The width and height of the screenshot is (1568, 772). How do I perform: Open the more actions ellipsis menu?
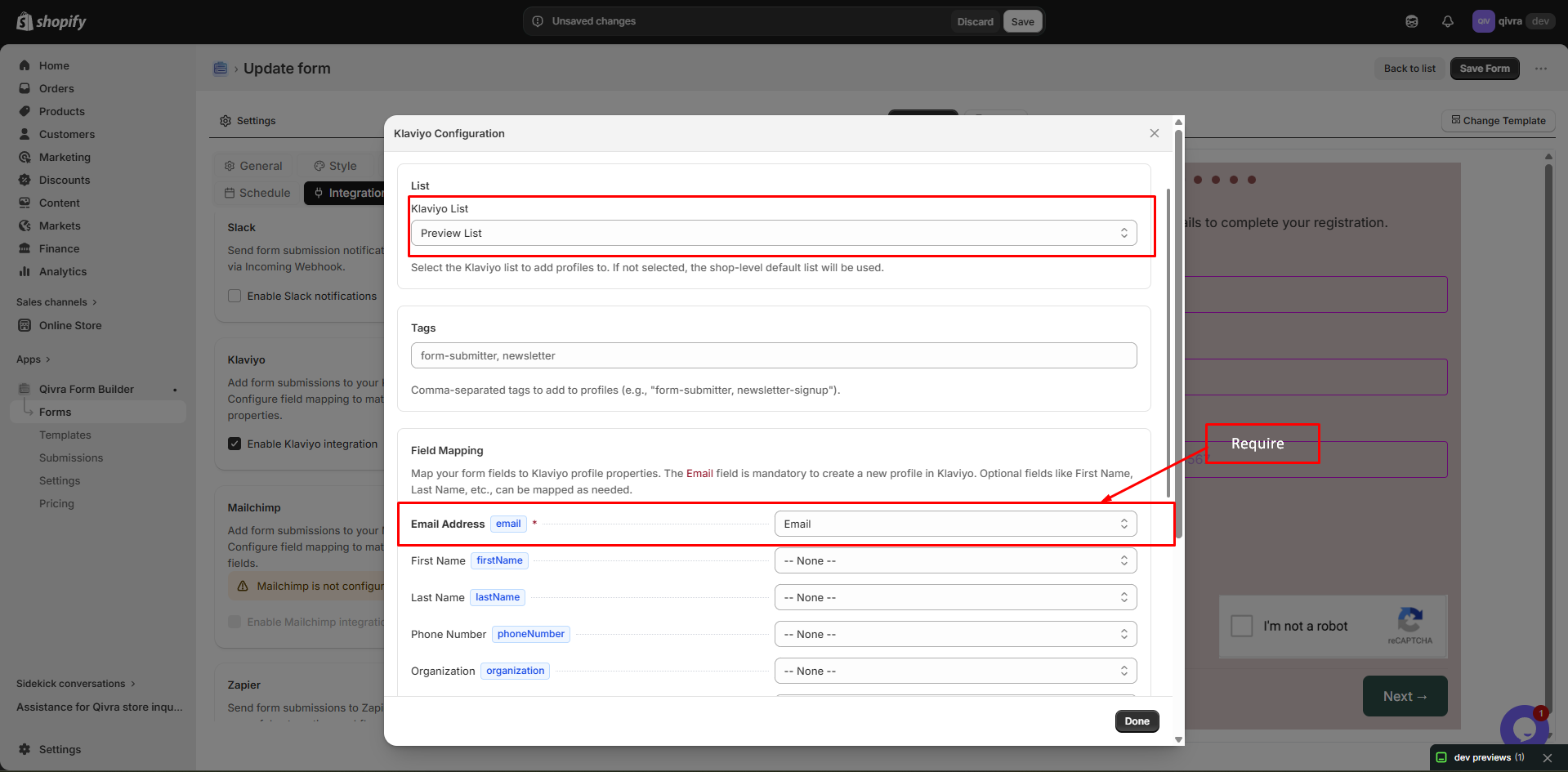[1540, 69]
